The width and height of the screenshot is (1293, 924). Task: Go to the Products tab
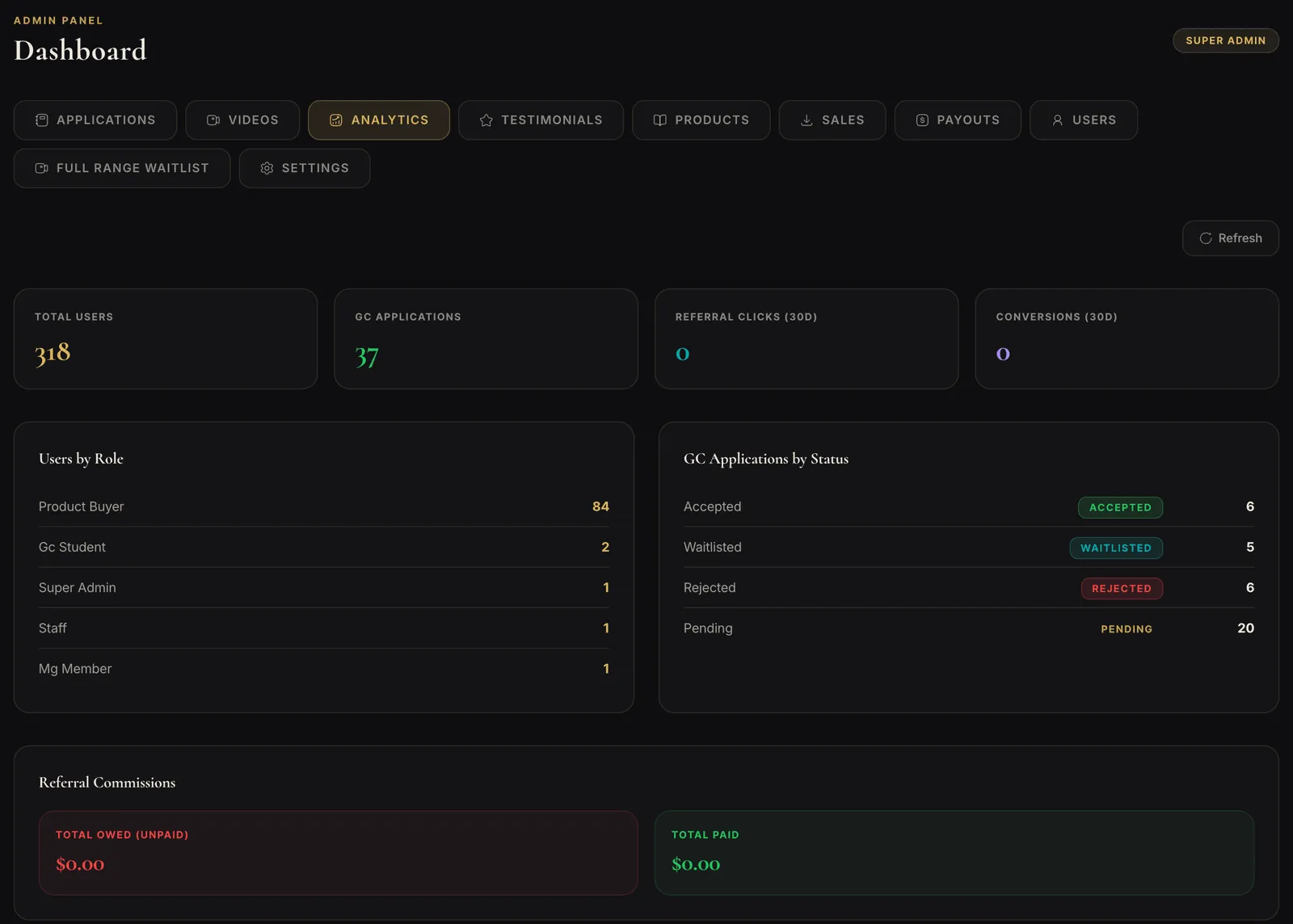tap(701, 120)
